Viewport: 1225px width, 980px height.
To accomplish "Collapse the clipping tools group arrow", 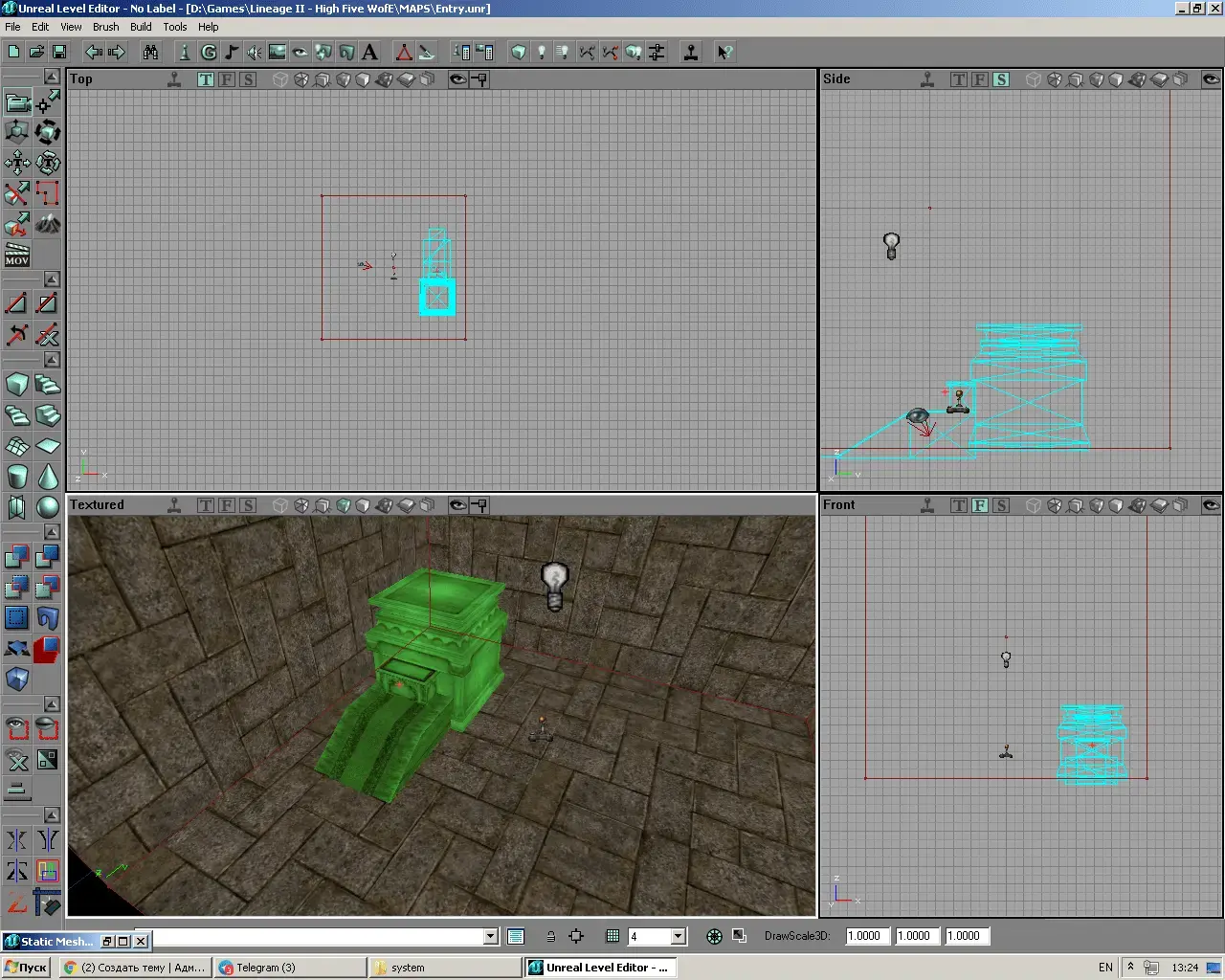I will [53, 279].
